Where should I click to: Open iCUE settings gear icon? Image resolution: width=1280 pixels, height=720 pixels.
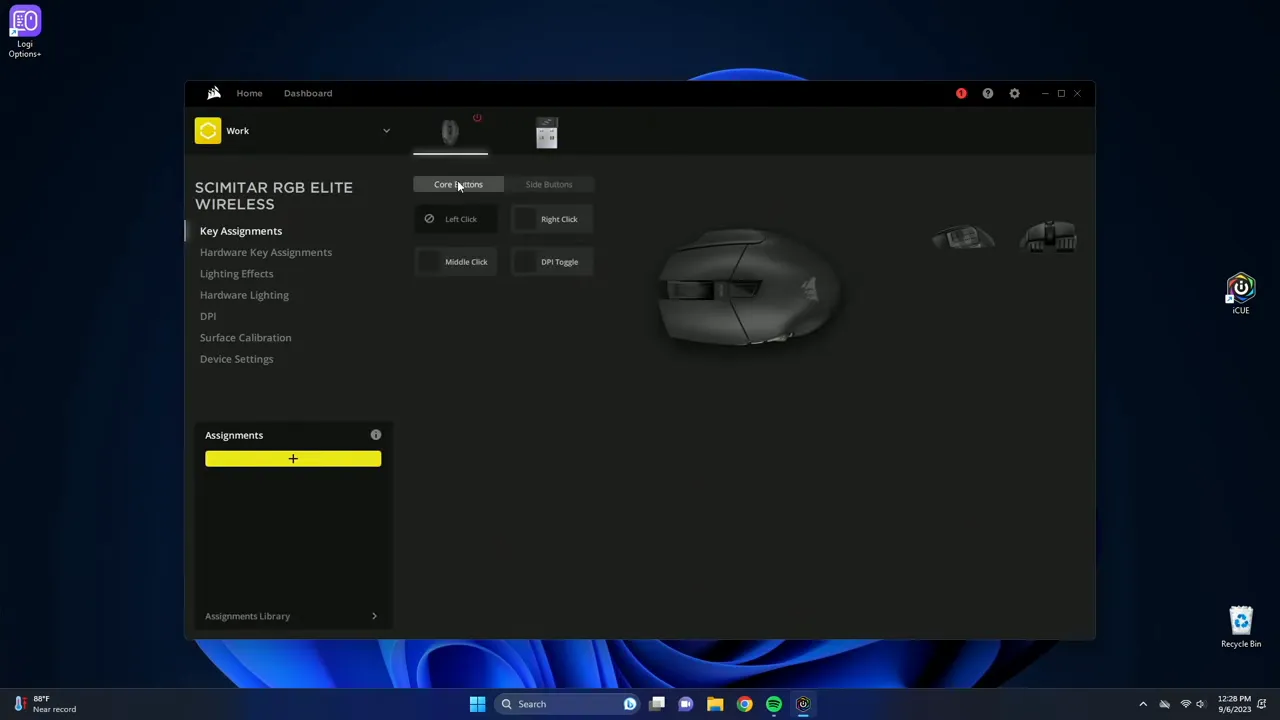1014,93
